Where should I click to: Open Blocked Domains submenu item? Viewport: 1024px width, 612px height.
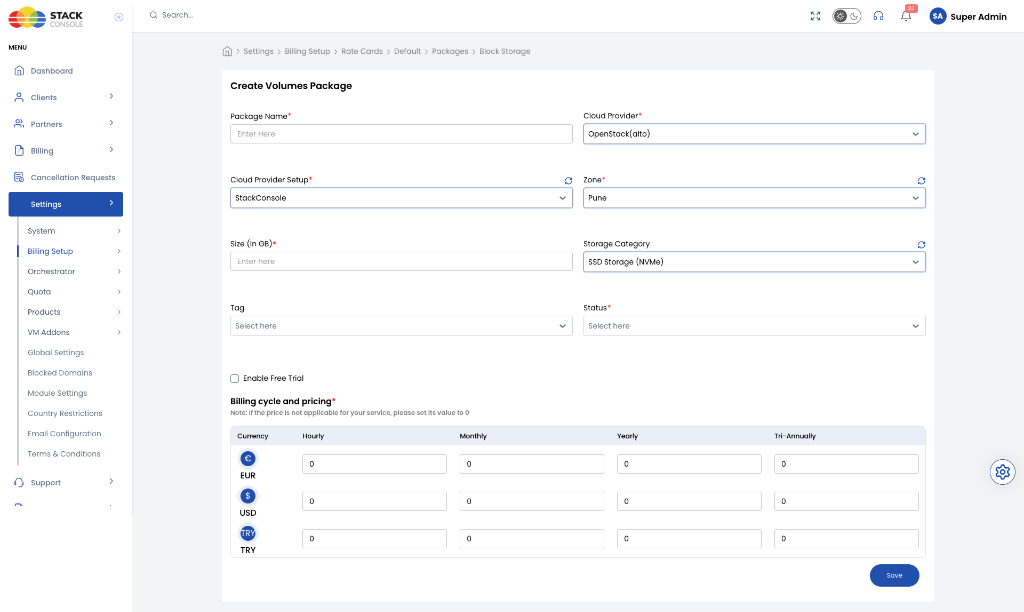click(x=59, y=372)
